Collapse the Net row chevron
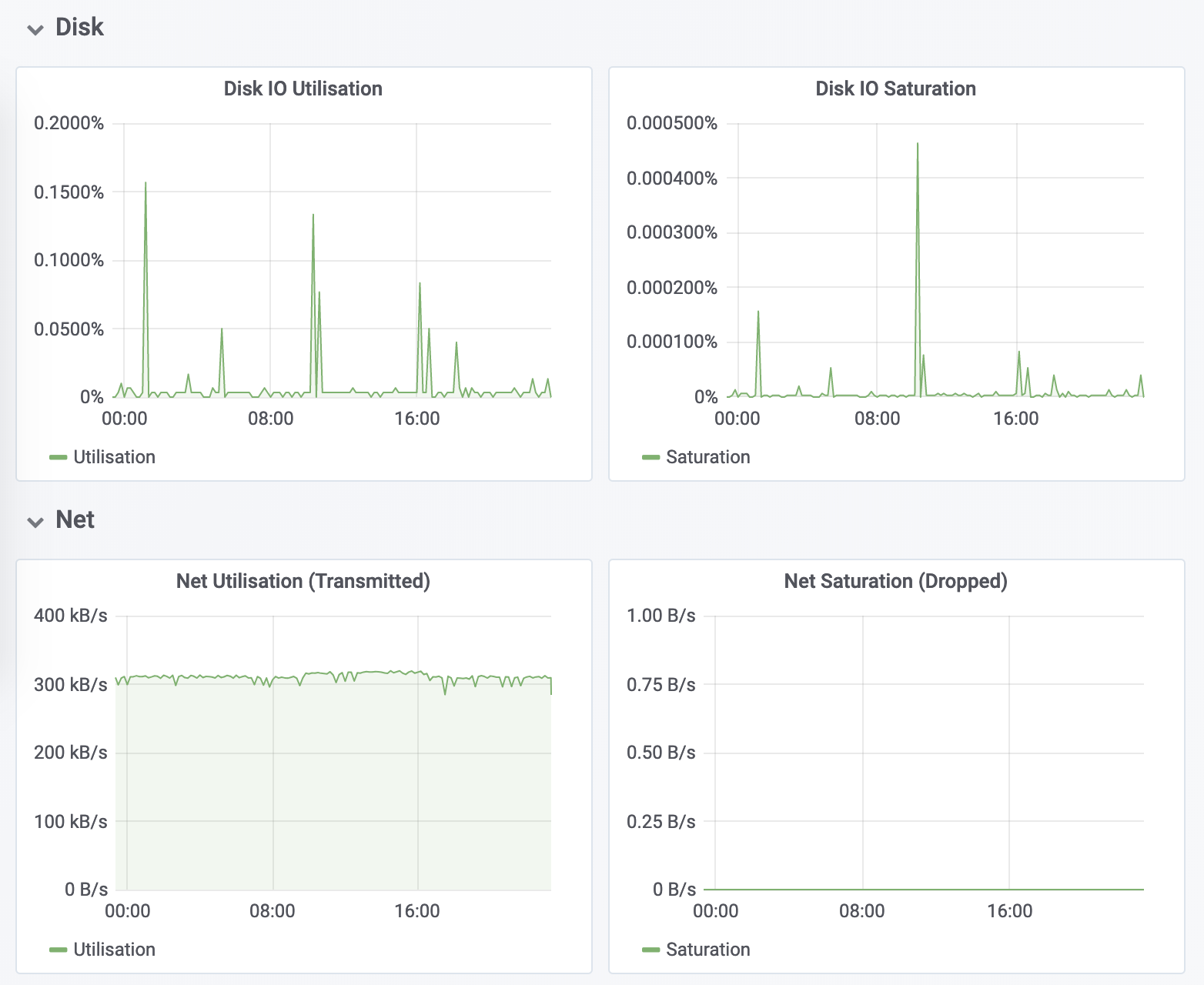 coord(35,523)
